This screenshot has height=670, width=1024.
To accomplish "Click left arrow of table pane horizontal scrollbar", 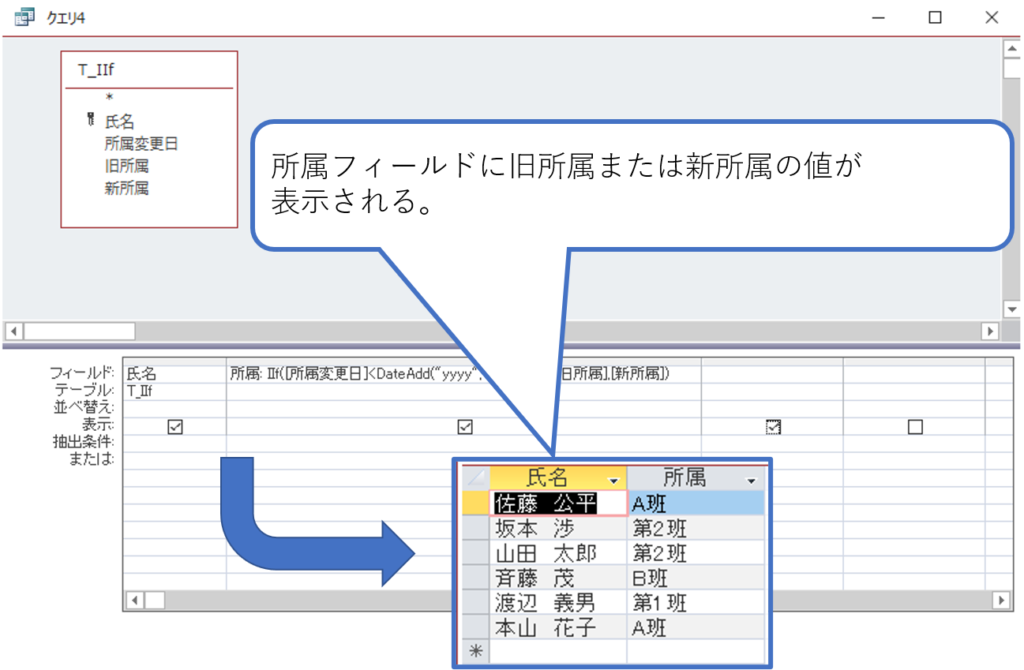I will [x=14, y=331].
